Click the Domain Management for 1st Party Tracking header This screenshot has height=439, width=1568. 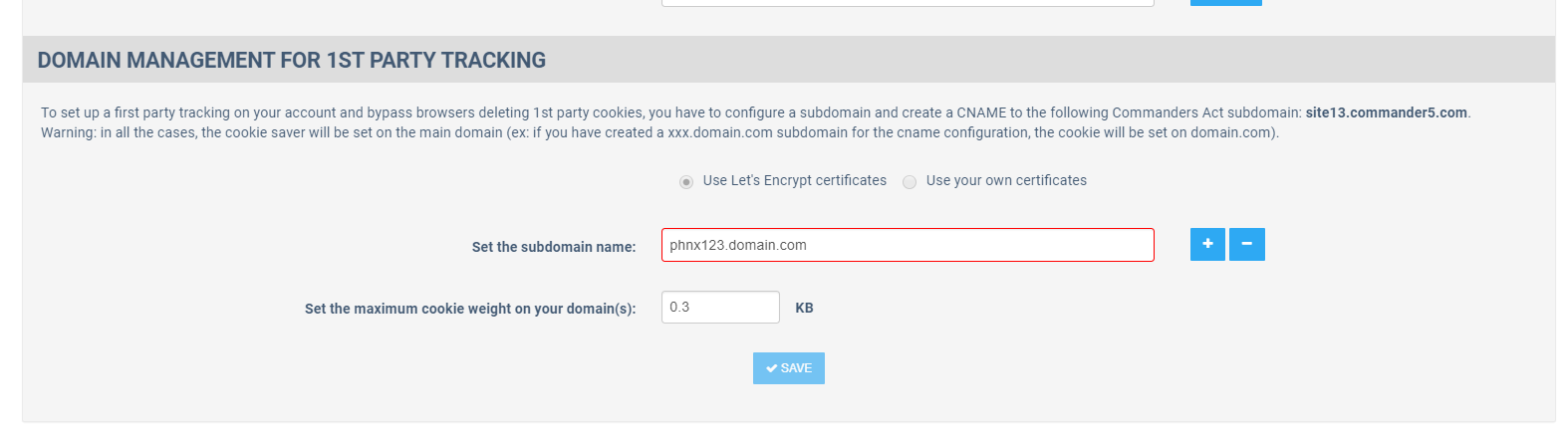click(x=292, y=60)
